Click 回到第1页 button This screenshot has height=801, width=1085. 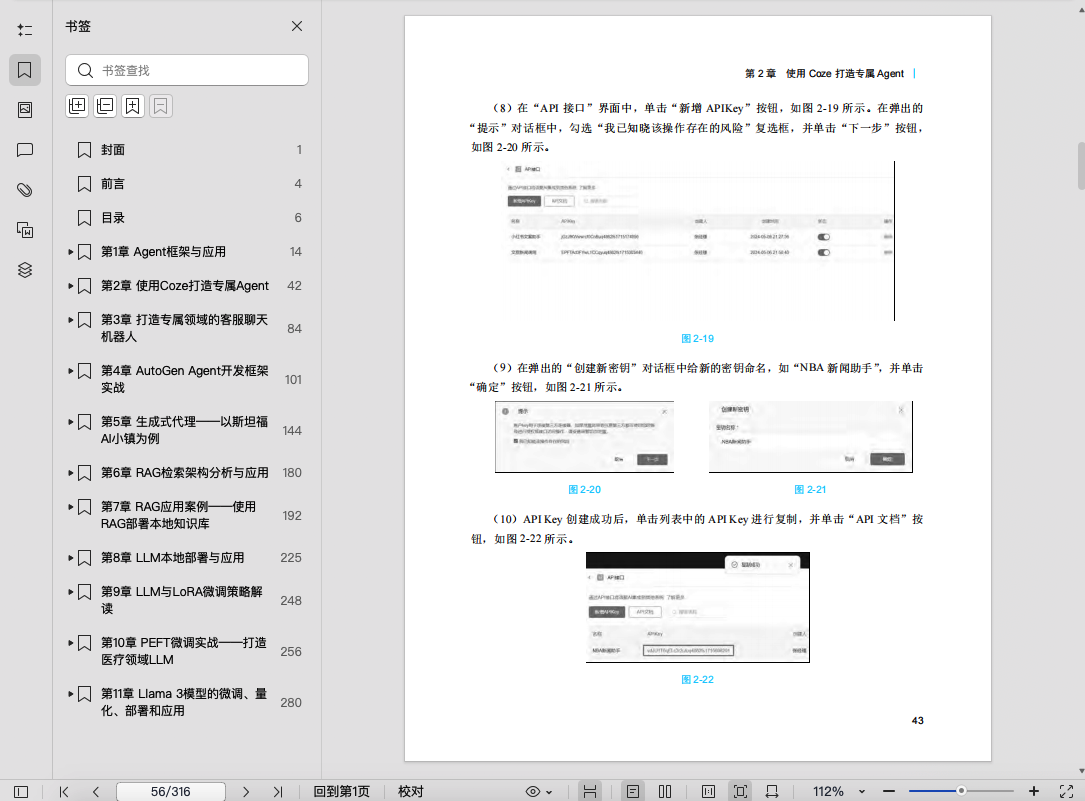[342, 791]
